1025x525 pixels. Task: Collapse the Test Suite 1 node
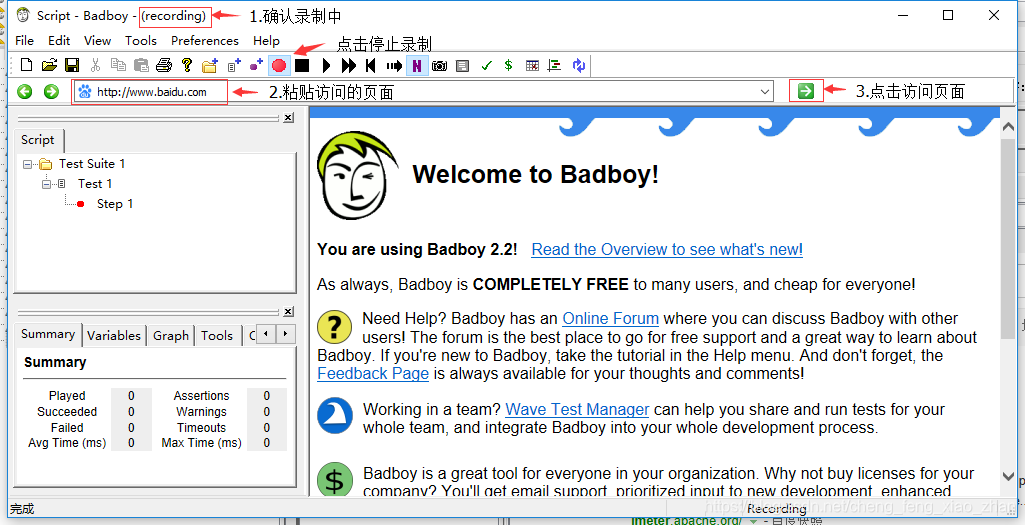[x=27, y=164]
